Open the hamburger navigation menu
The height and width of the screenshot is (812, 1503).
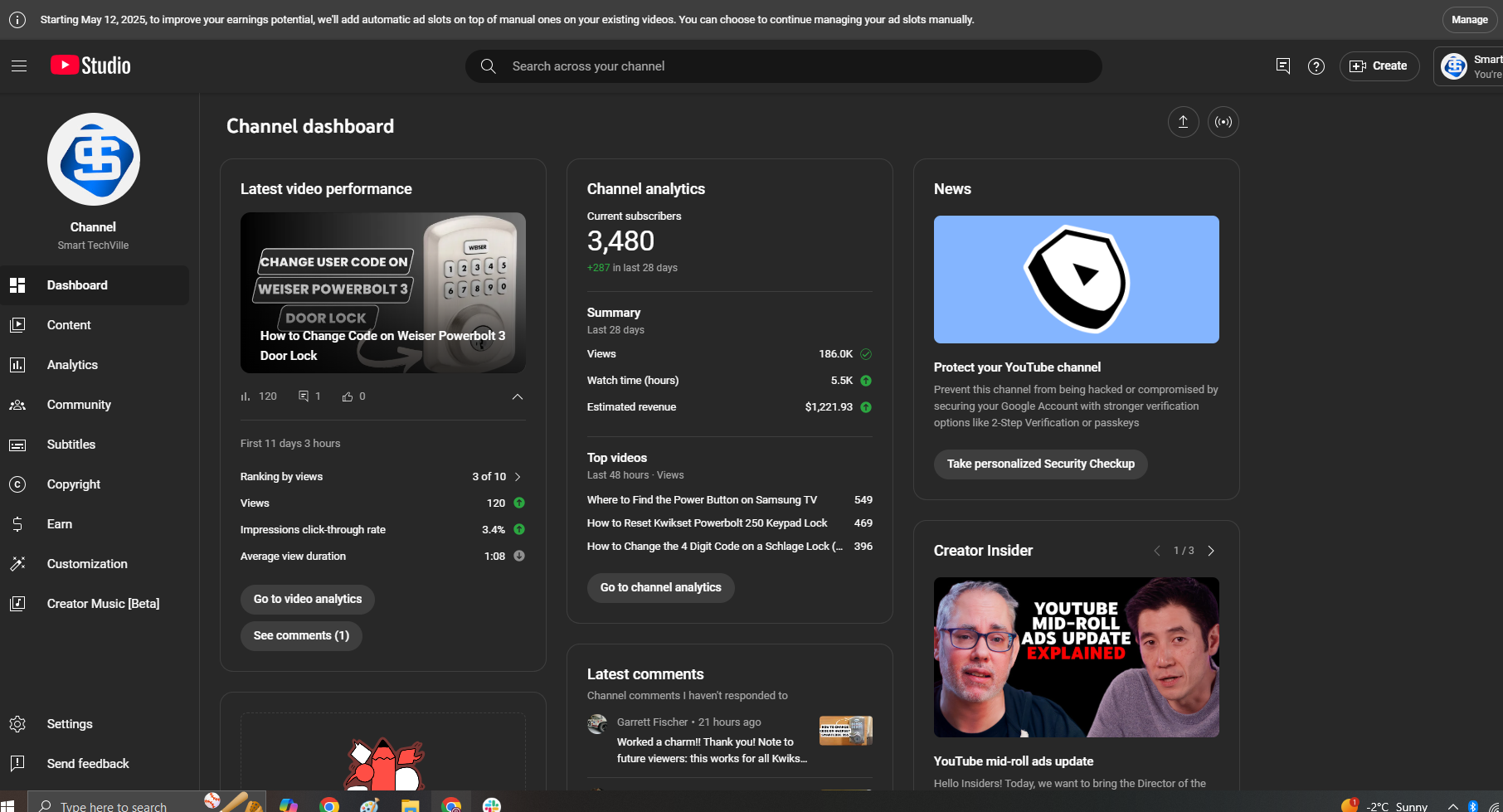[x=19, y=66]
